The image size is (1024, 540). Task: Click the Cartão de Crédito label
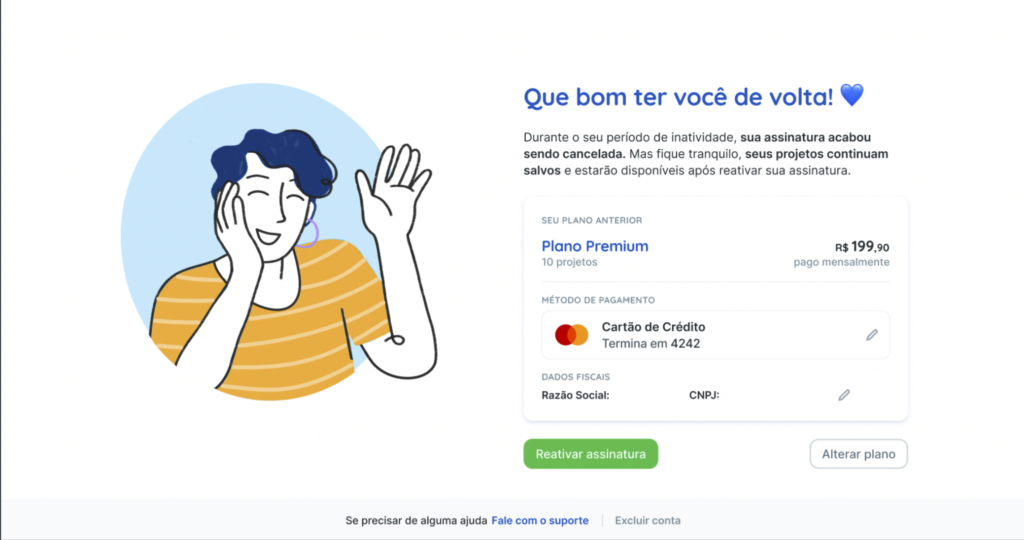click(653, 327)
